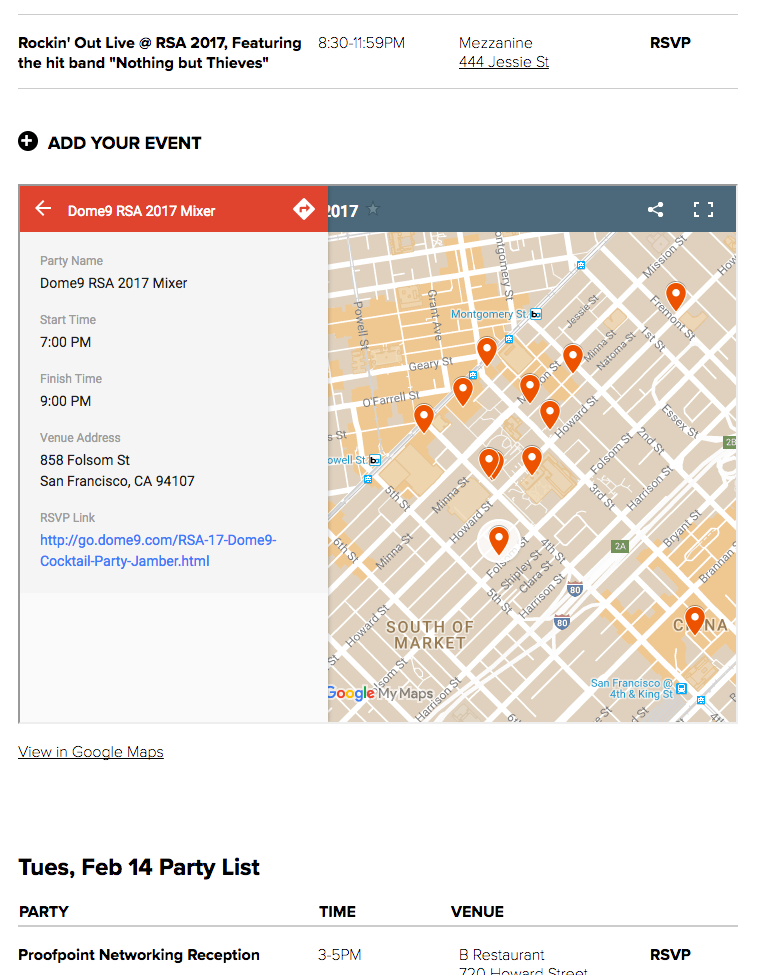Click the plus icon beside Add Your Event
The height and width of the screenshot is (975, 759).
(28, 141)
